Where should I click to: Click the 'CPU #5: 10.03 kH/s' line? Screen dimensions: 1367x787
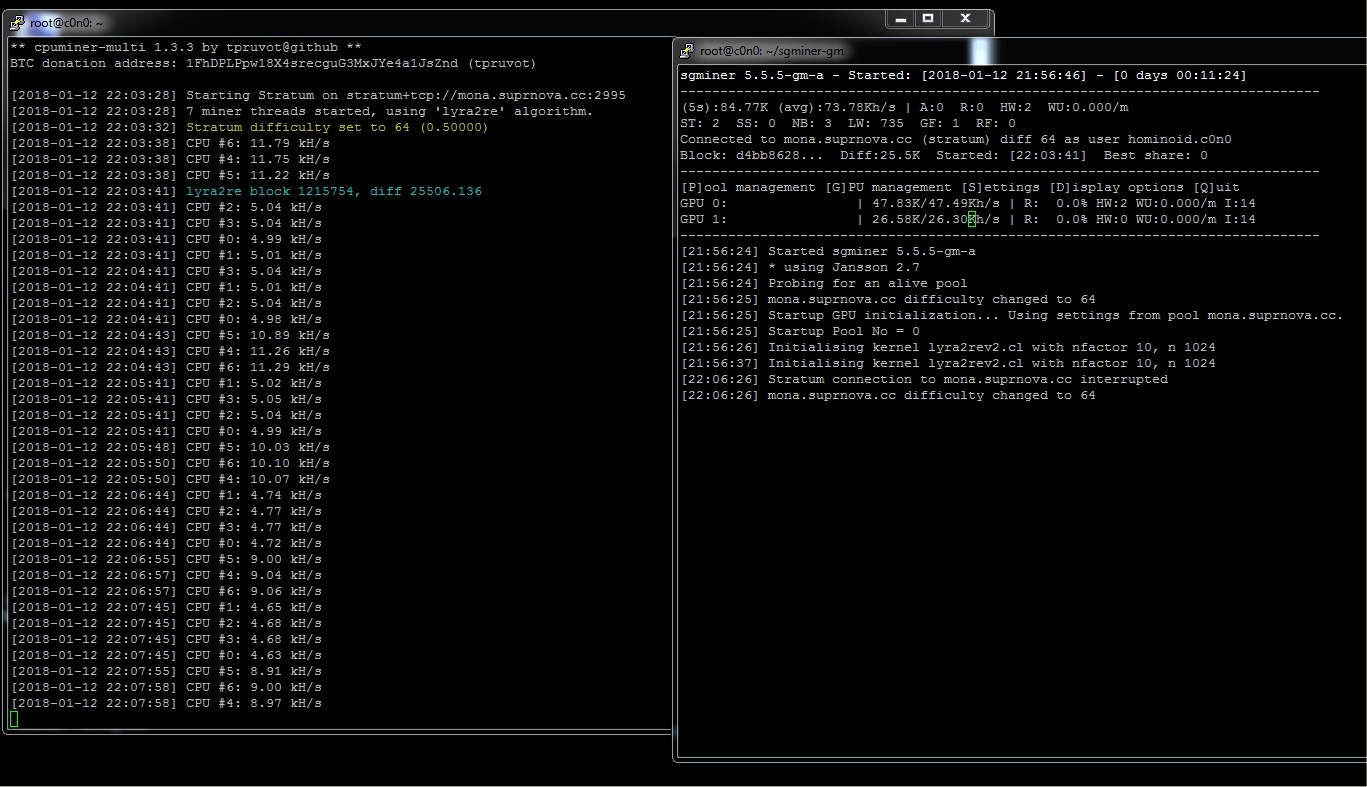pos(170,447)
